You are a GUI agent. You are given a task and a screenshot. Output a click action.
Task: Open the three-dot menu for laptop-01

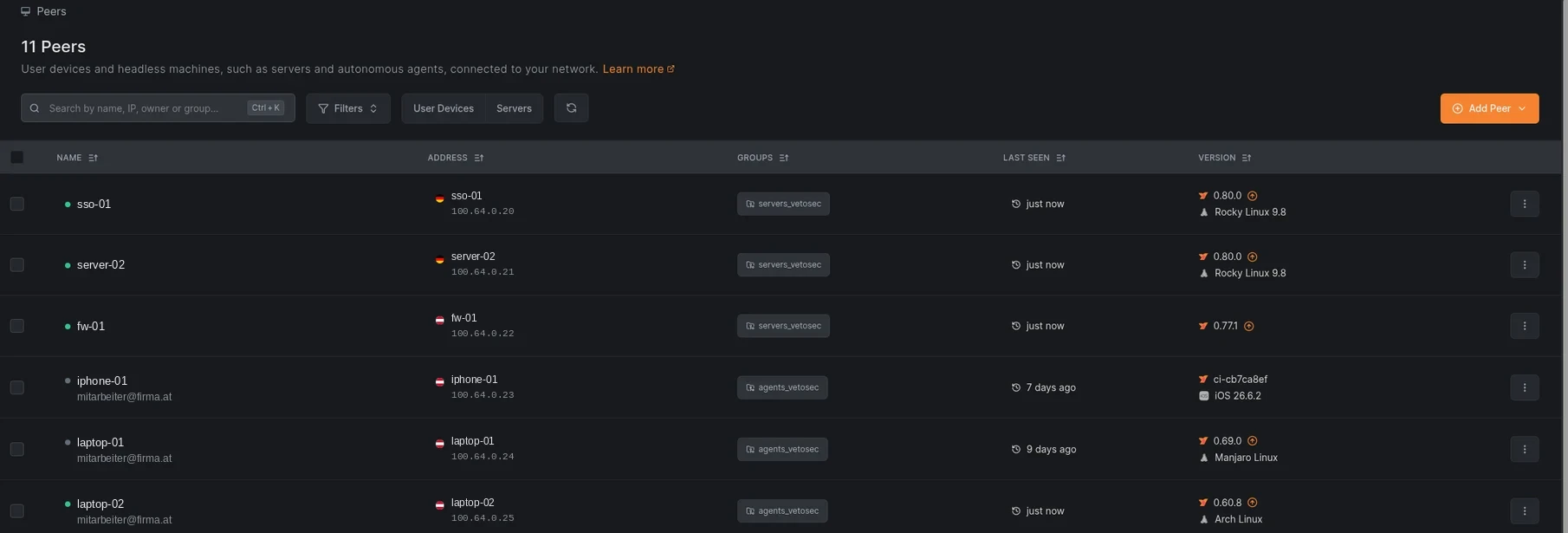[x=1524, y=449]
